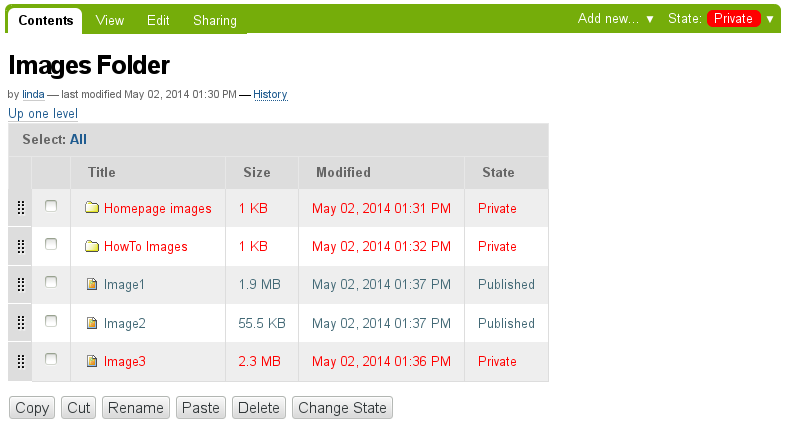This screenshot has height=432, width=788.
Task: Open the Edit tab
Action: (x=158, y=21)
